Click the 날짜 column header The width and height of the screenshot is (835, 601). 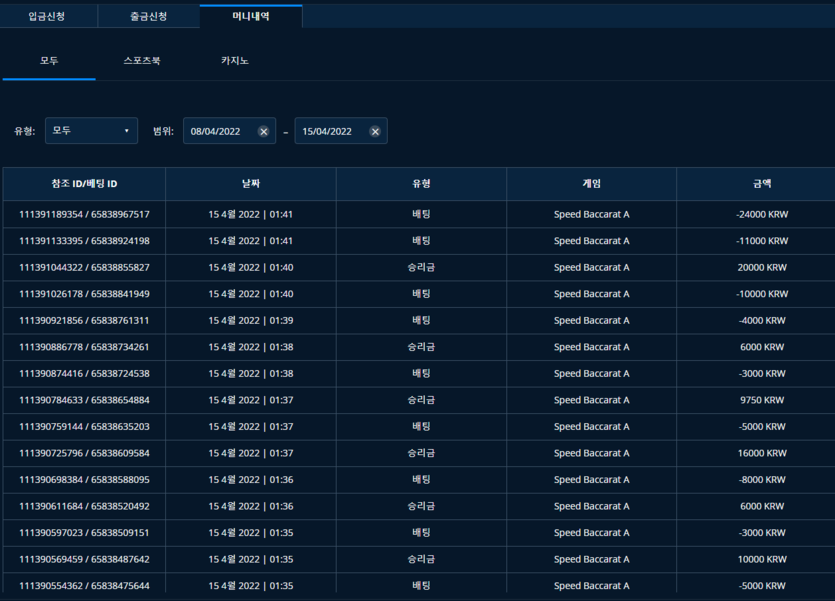(x=251, y=184)
